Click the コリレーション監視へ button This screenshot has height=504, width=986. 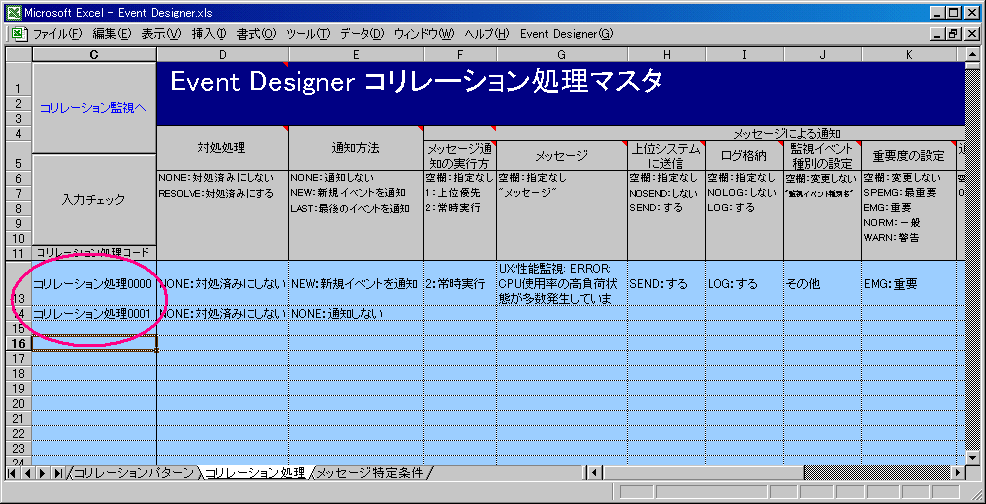click(93, 108)
